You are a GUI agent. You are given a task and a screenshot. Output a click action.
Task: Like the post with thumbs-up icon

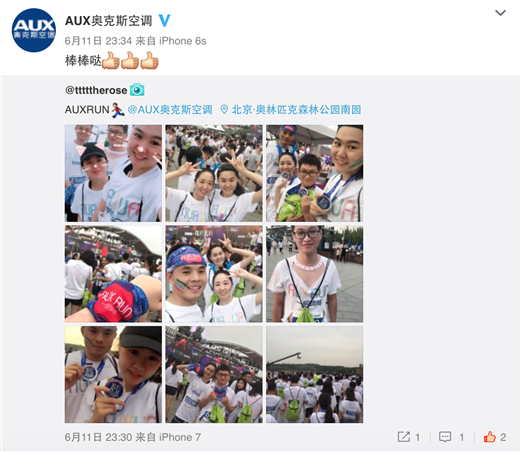click(x=489, y=436)
